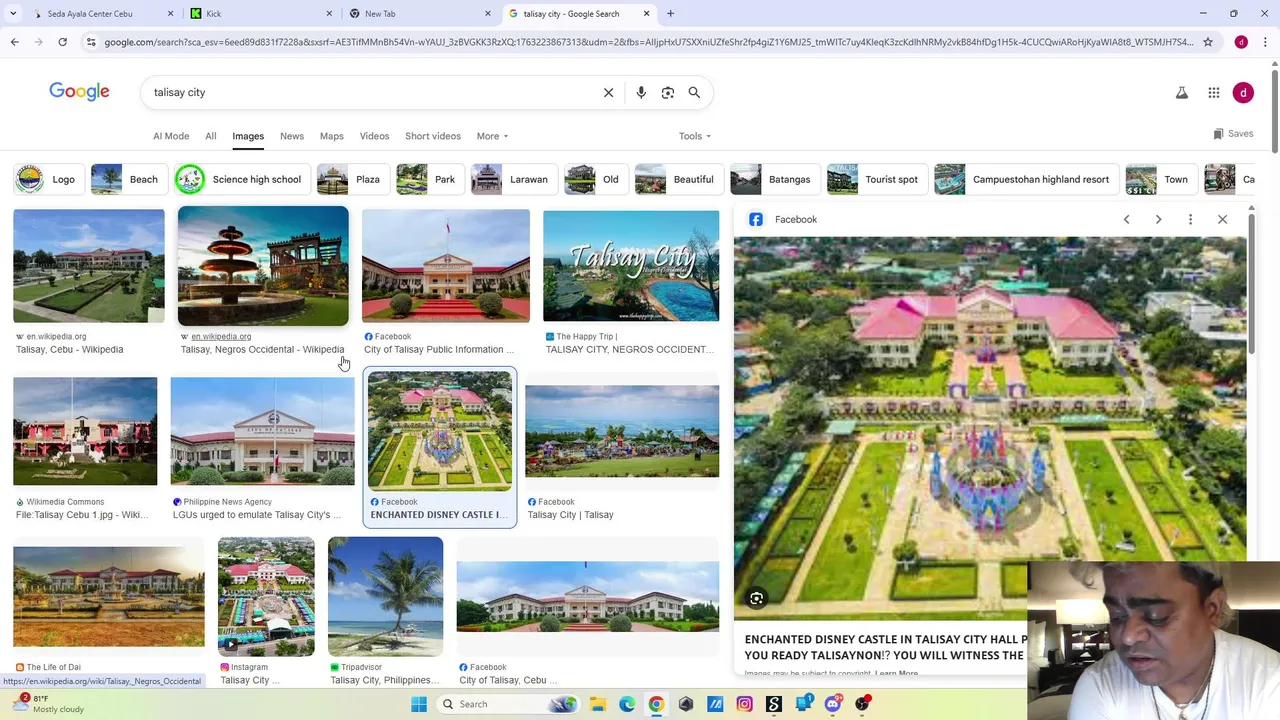The height and width of the screenshot is (720, 1280).
Task: Go back in browser history
Action: coord(14,42)
